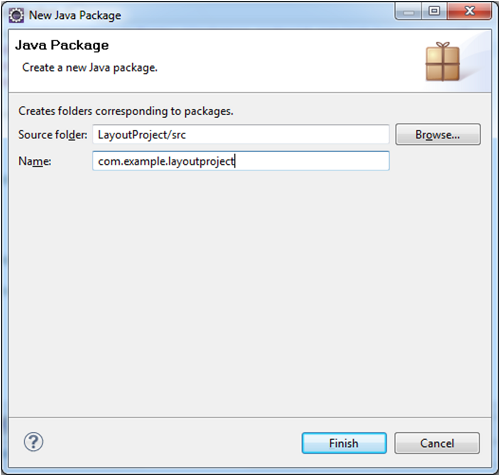Click the gift-box package icon in the banner
The image size is (500, 476).
click(443, 62)
